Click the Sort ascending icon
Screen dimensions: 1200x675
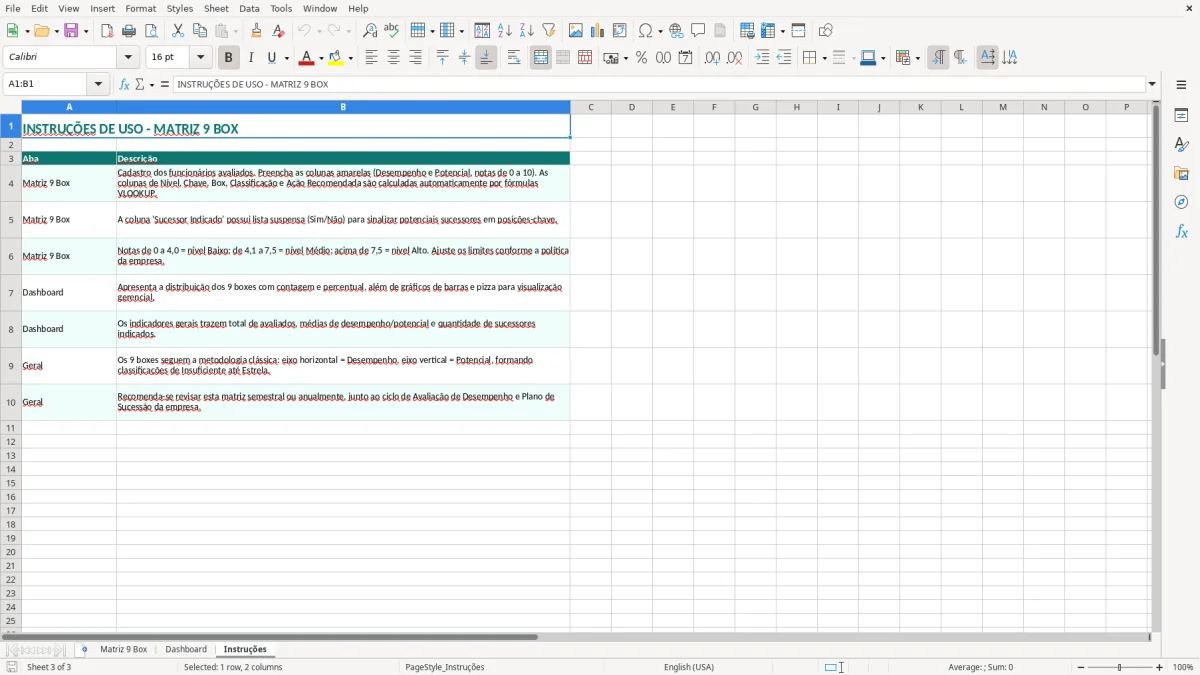505,31
